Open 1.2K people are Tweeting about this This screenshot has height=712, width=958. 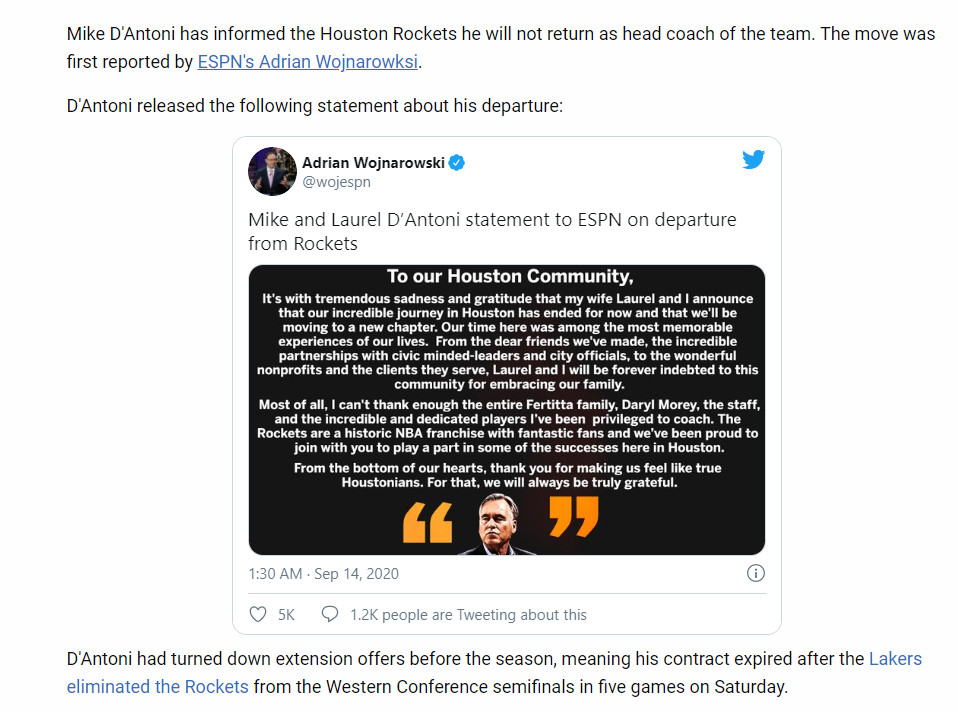click(468, 615)
